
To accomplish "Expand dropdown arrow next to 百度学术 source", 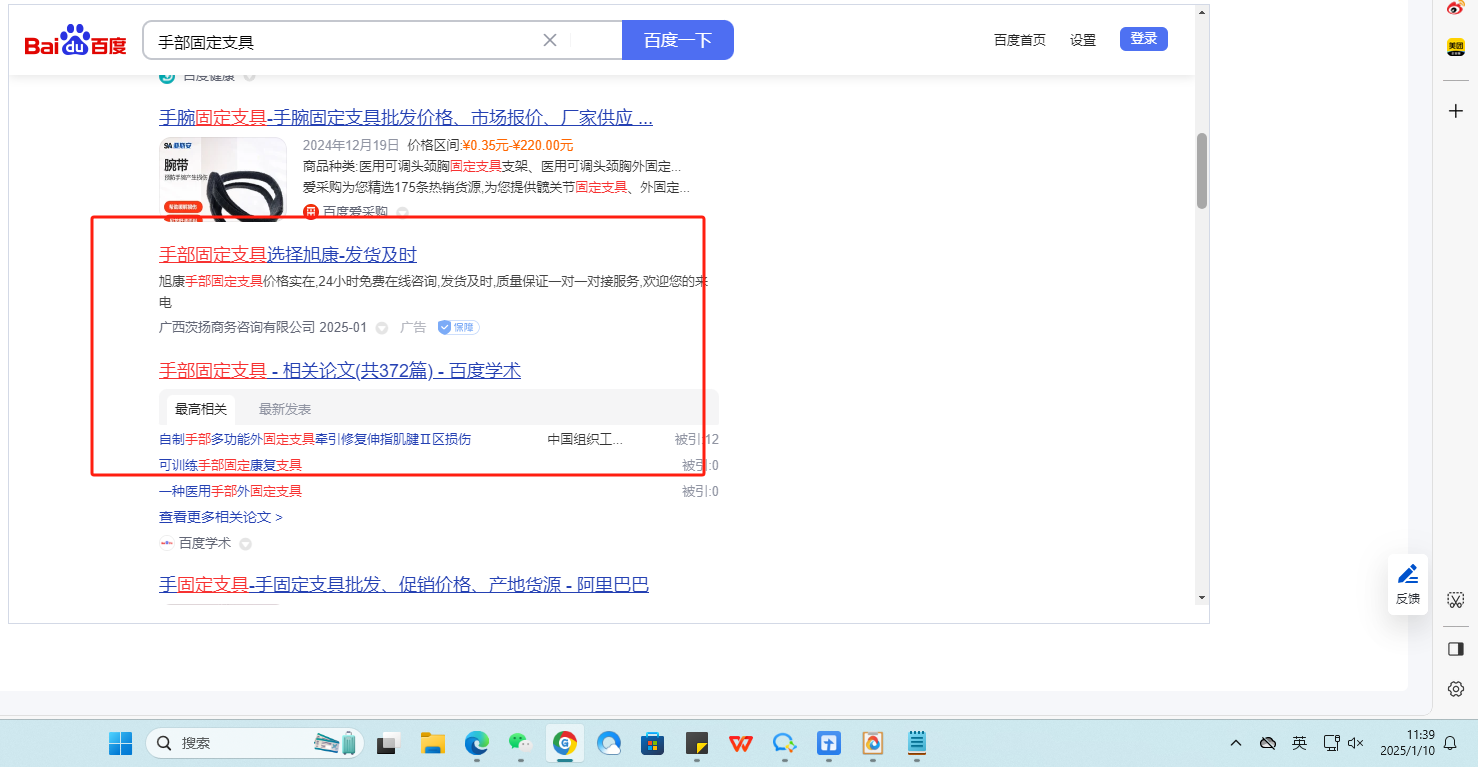I will (x=245, y=544).
